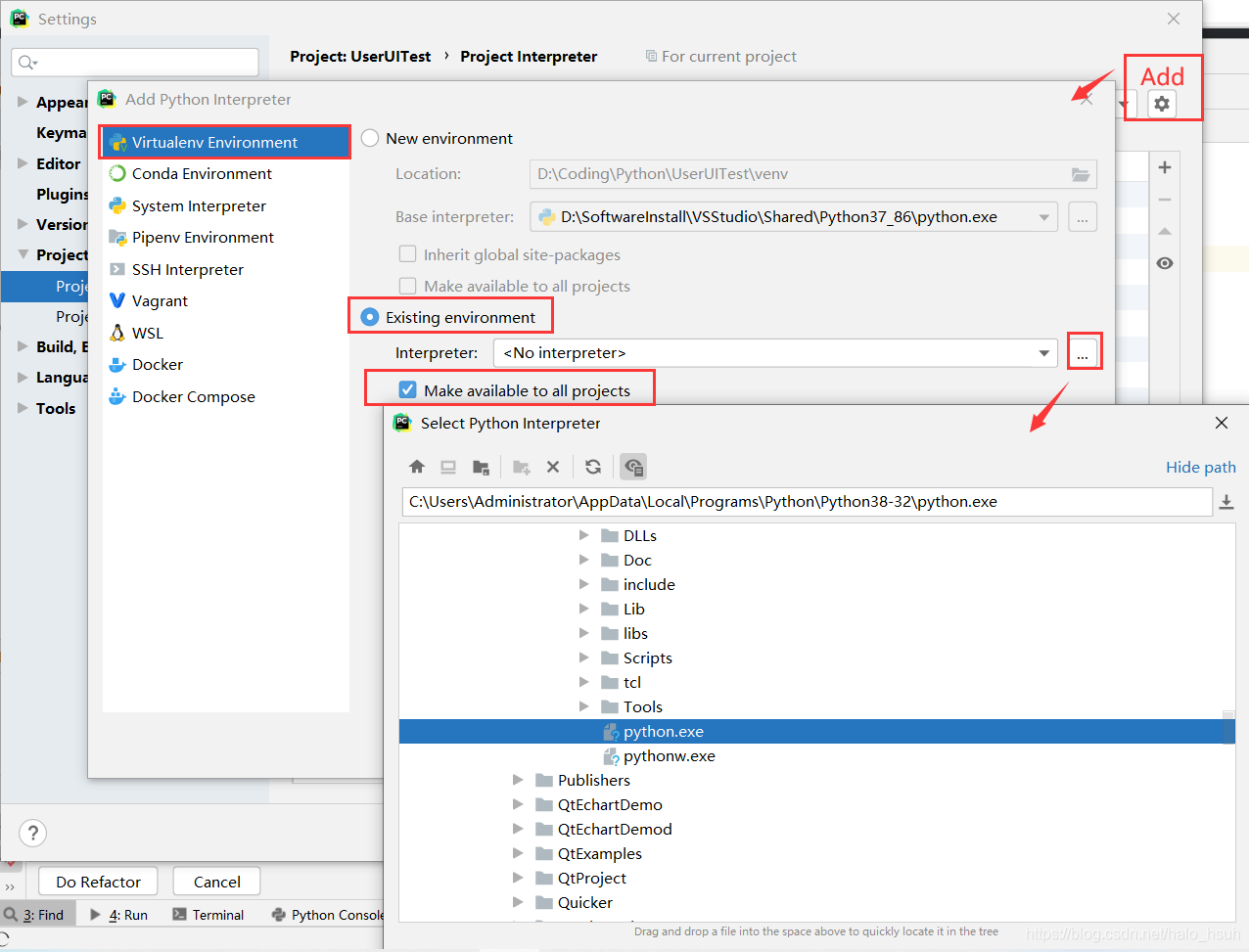Open the Python Console tab
1249x952 pixels.
[x=327, y=915]
